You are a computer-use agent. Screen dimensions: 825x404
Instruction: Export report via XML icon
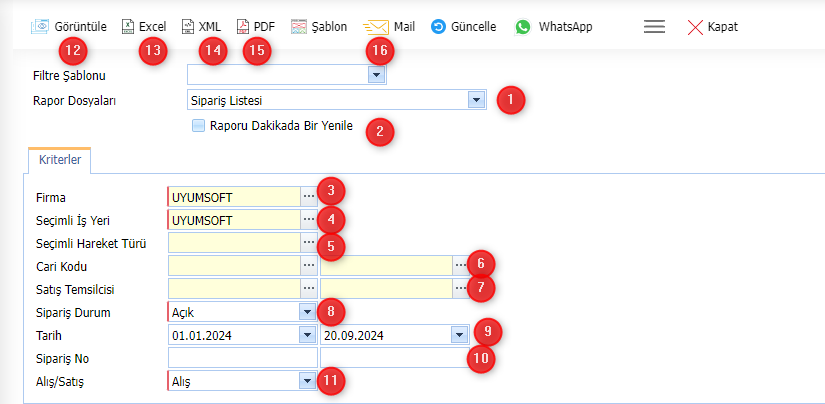coord(188,27)
